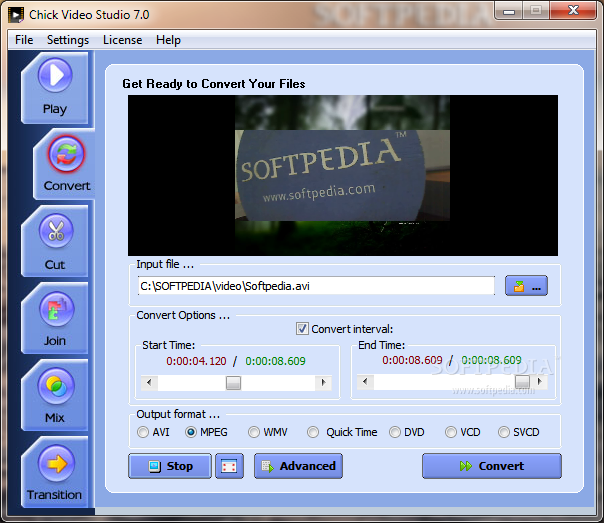Open the Help menu
Viewport: 604px width, 523px height.
[x=168, y=40]
